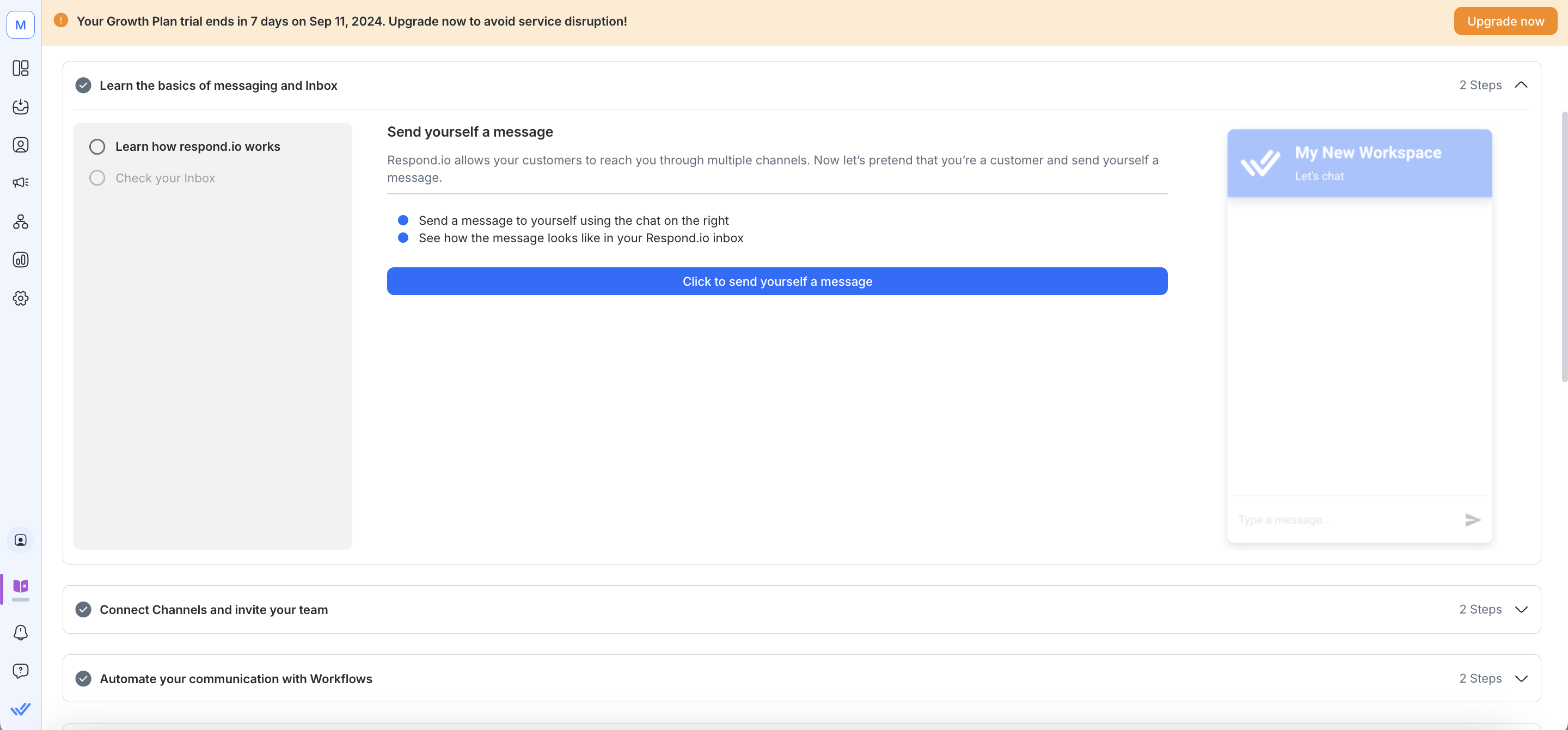Open Broadcasts megaphone icon

(x=21, y=183)
